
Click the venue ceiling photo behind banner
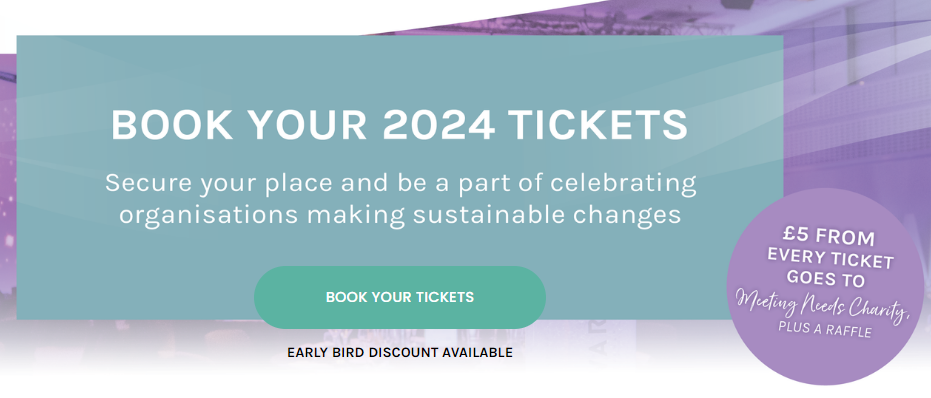tap(855, 89)
